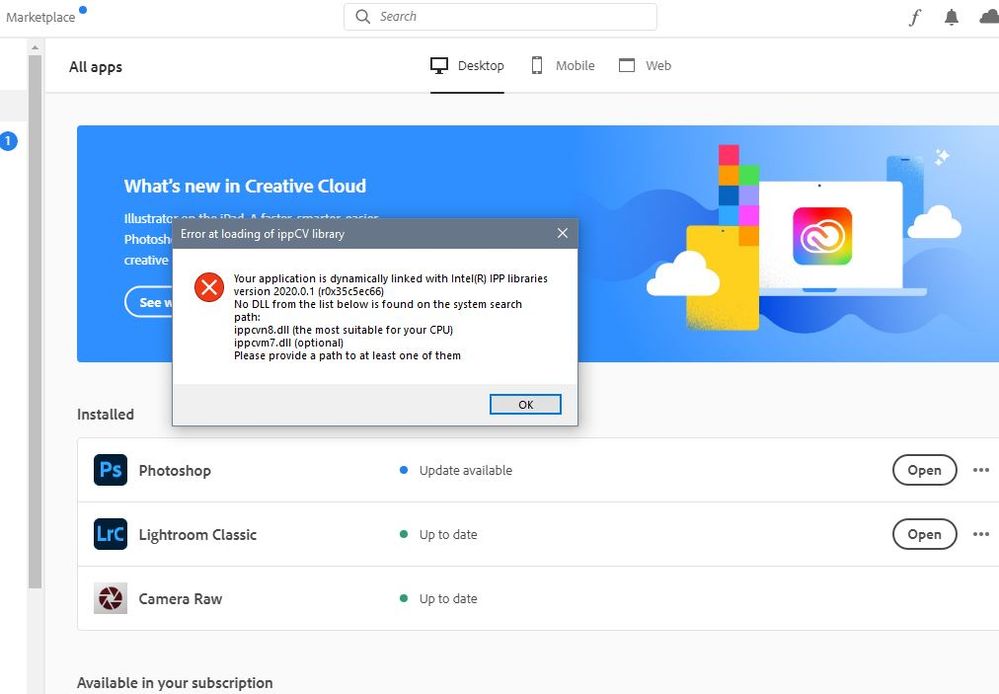Screen dimensions: 999x694
Task: Click inside the Search field
Action: (x=500, y=17)
